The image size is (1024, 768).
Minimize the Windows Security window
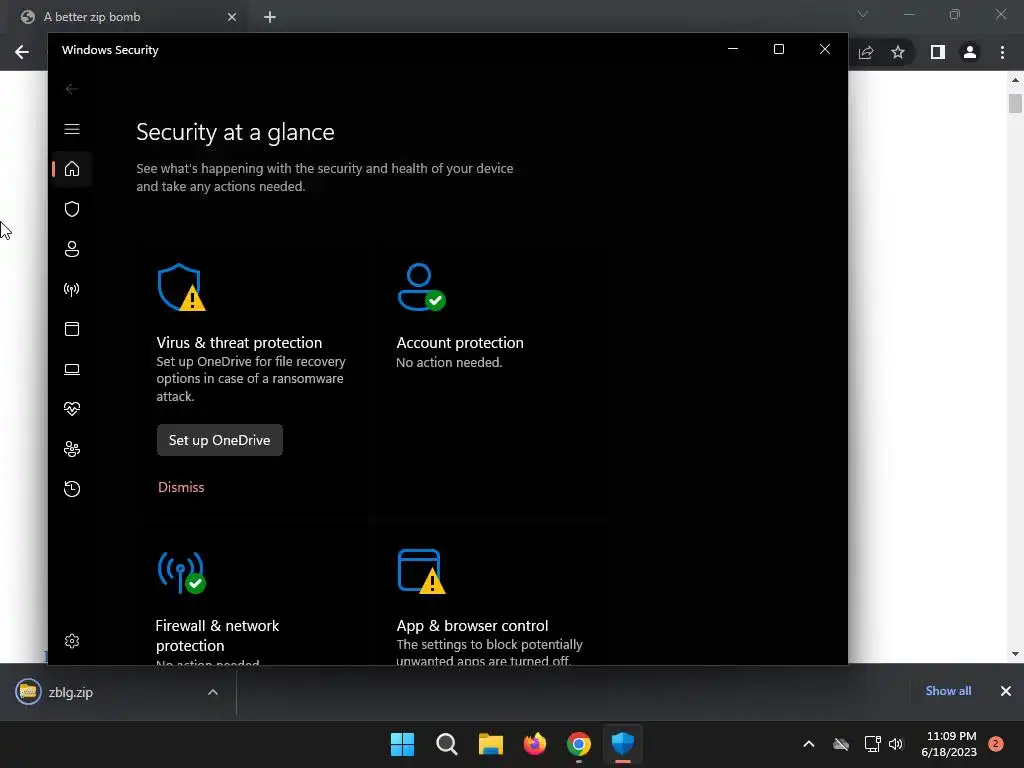(733, 50)
